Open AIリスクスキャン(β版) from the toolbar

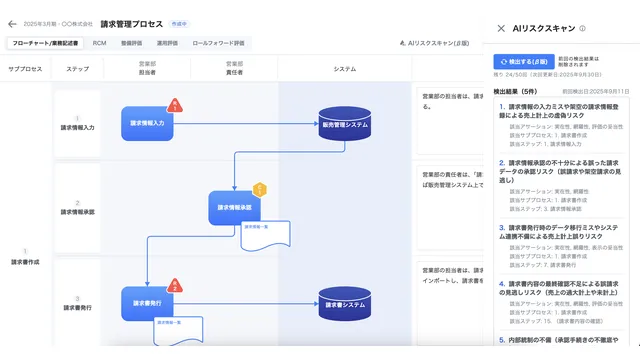[x=434, y=43]
